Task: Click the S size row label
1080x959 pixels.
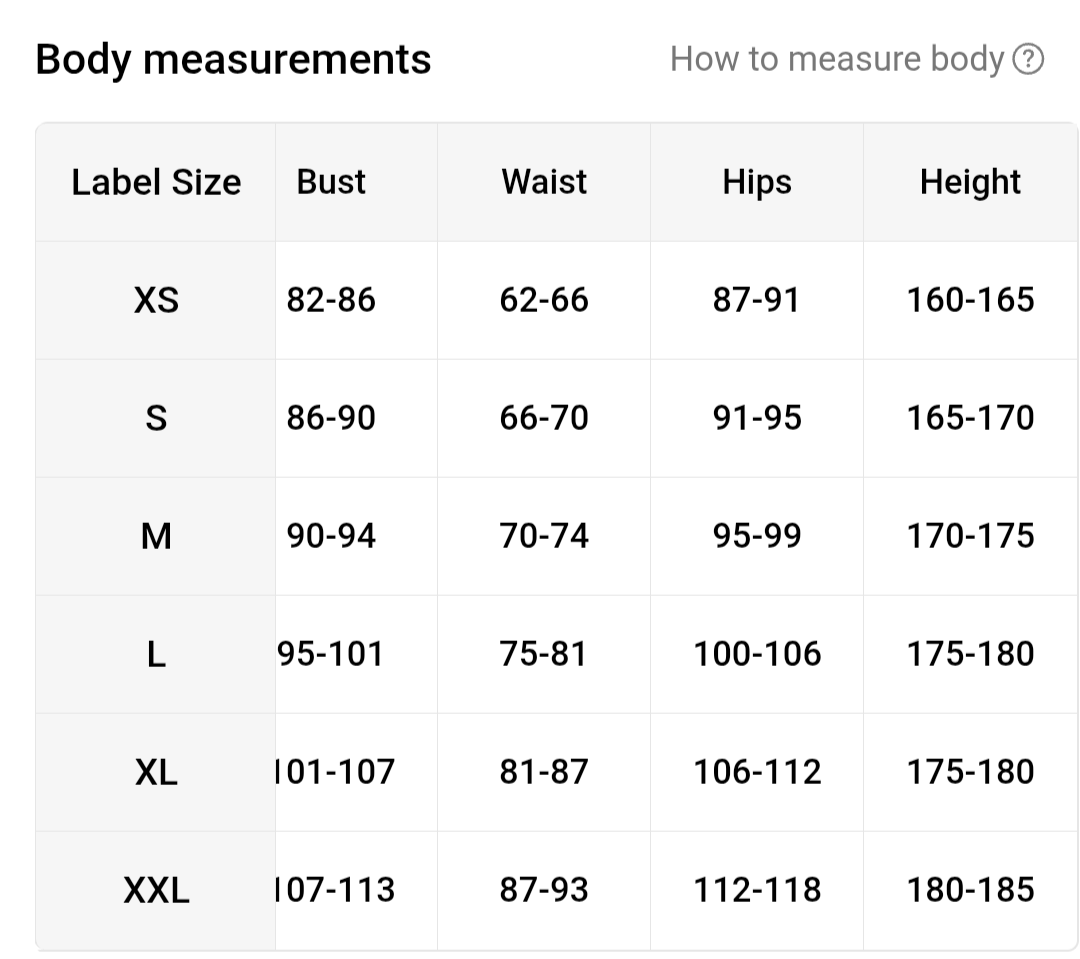Action: 156,418
